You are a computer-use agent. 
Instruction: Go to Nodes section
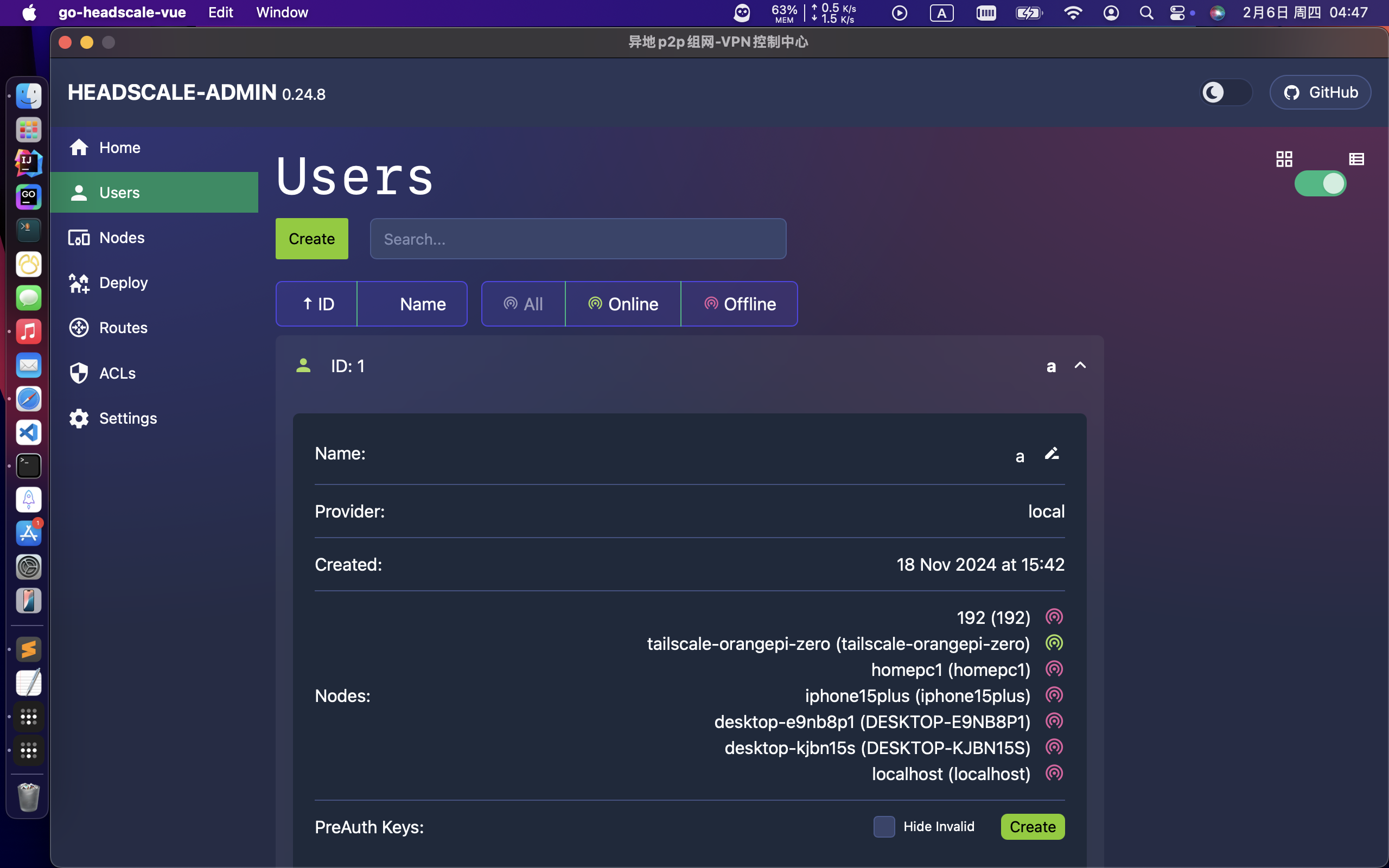[154, 238]
